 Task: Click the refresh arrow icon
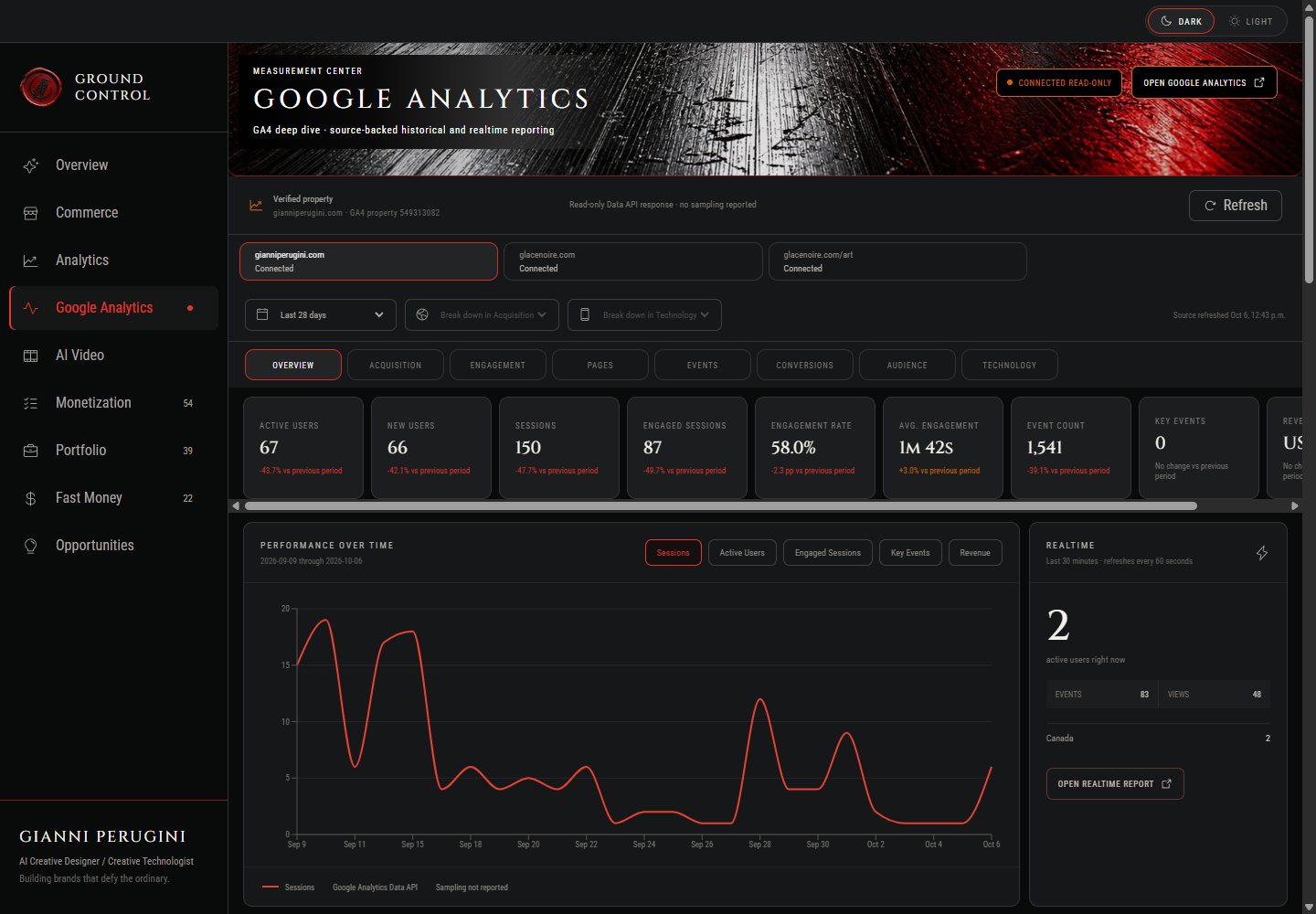1210,206
